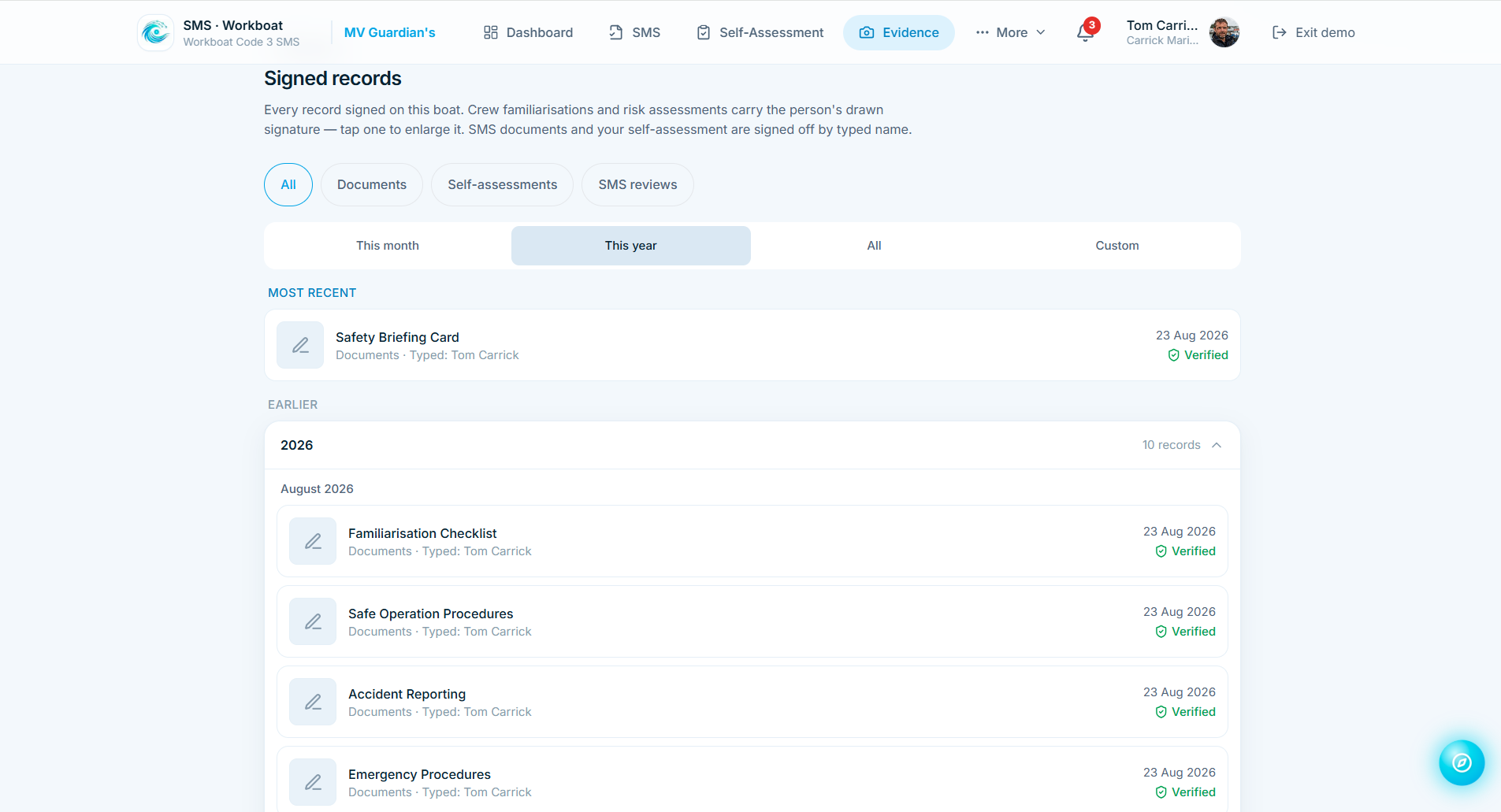Viewport: 1501px width, 812px height.
Task: Click Verified status on Safety Briefing Card
Action: click(x=1198, y=355)
